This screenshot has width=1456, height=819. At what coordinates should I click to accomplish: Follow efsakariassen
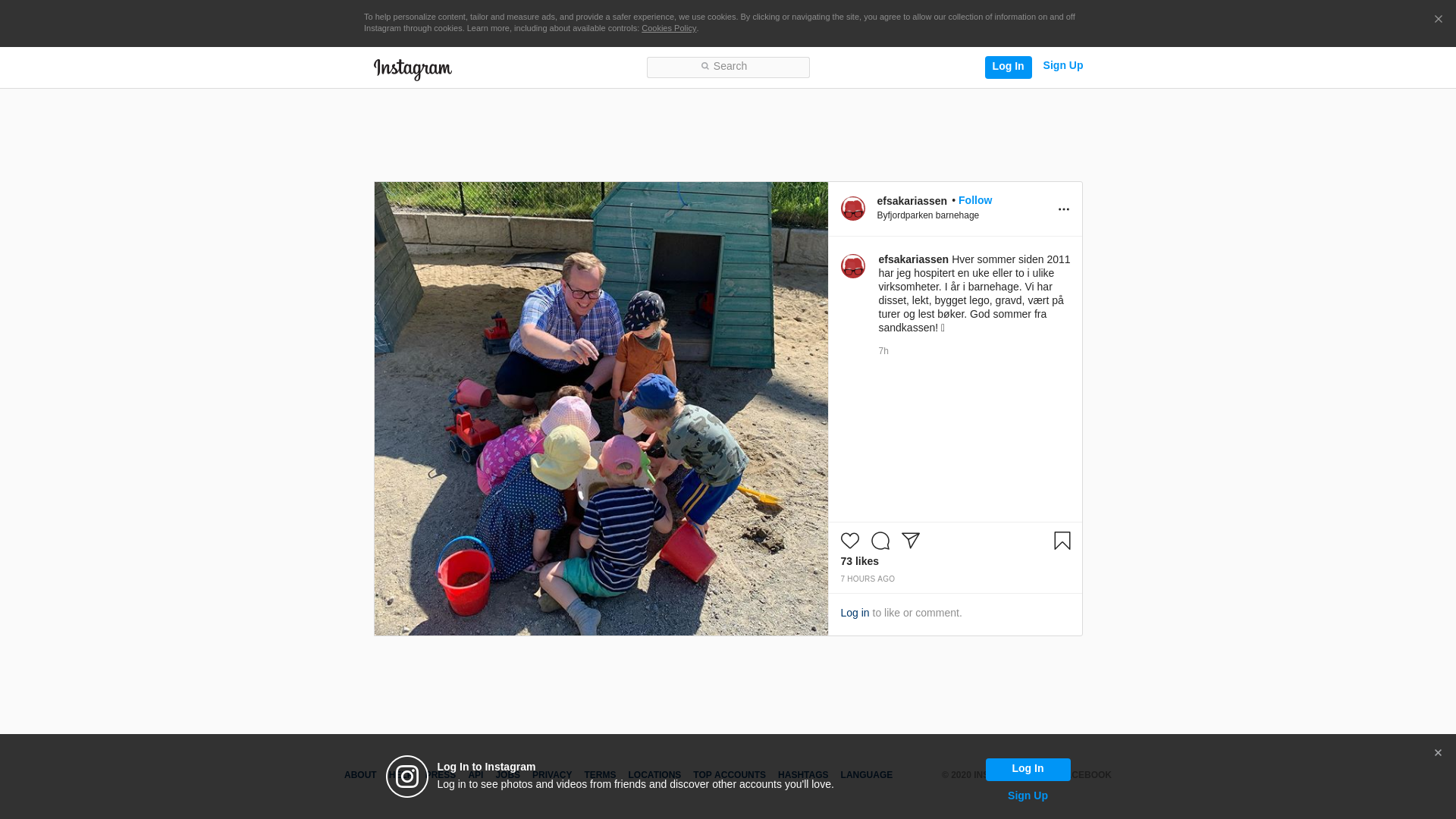(975, 200)
